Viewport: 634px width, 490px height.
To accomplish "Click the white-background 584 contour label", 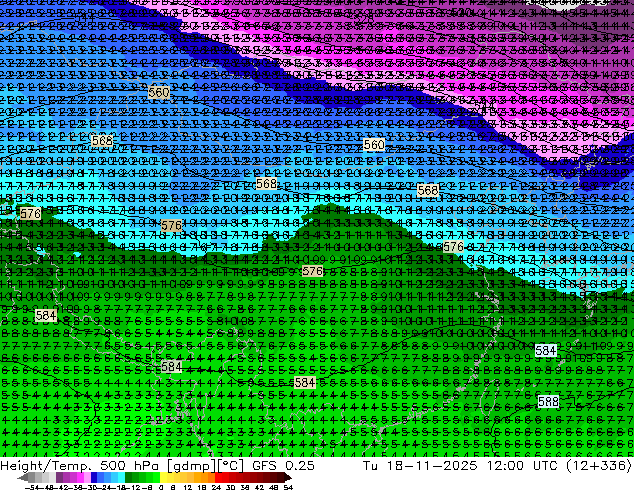I will pos(545,350).
